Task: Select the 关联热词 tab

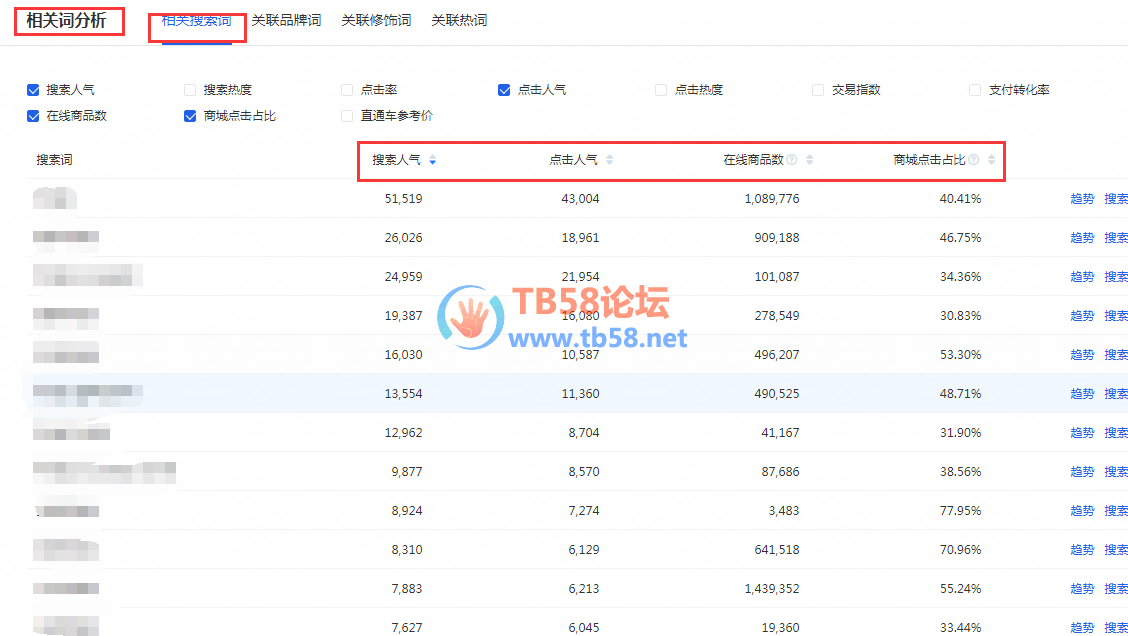Action: (x=459, y=20)
